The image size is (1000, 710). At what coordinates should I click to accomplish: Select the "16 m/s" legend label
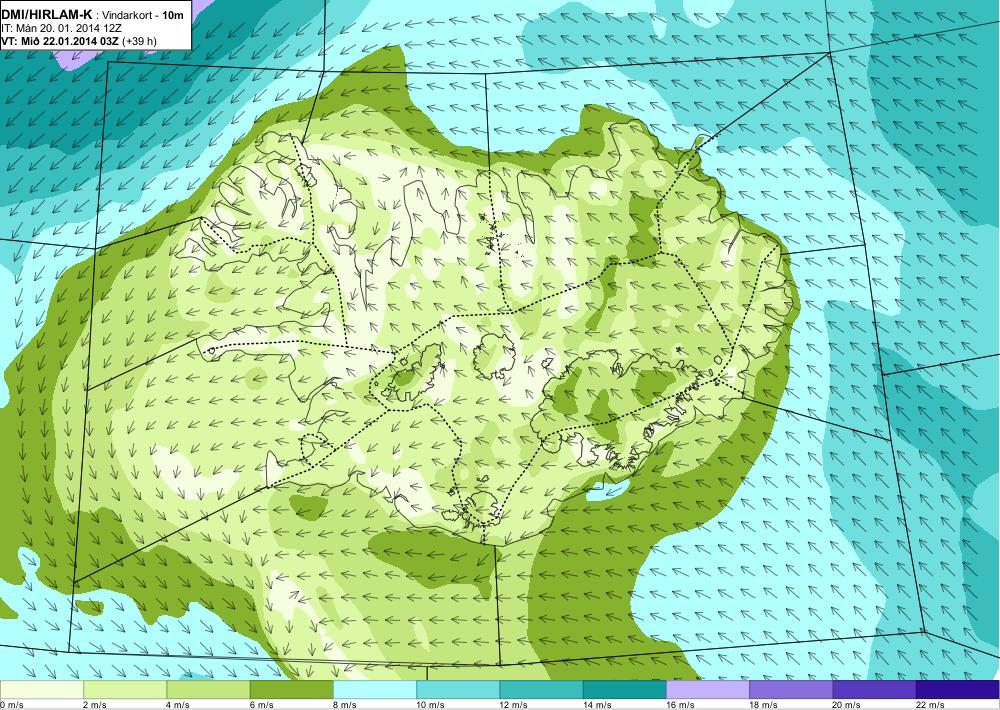(x=680, y=705)
